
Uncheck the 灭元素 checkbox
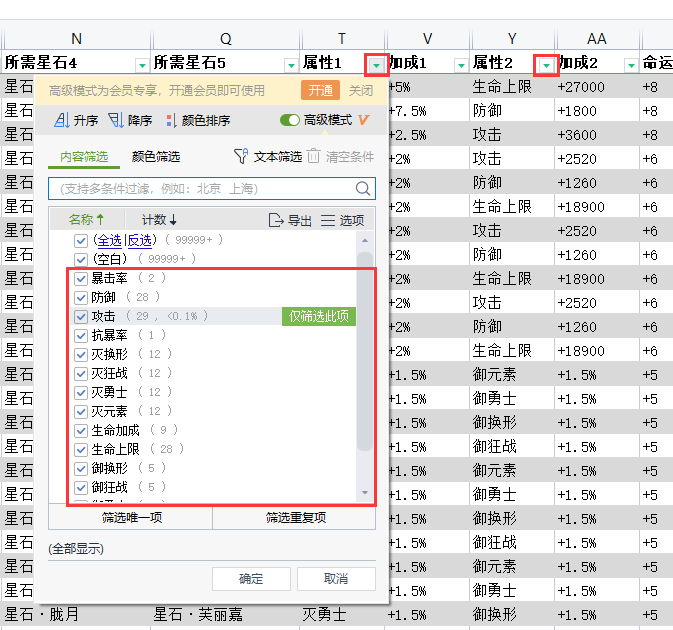pyautogui.click(x=81, y=412)
